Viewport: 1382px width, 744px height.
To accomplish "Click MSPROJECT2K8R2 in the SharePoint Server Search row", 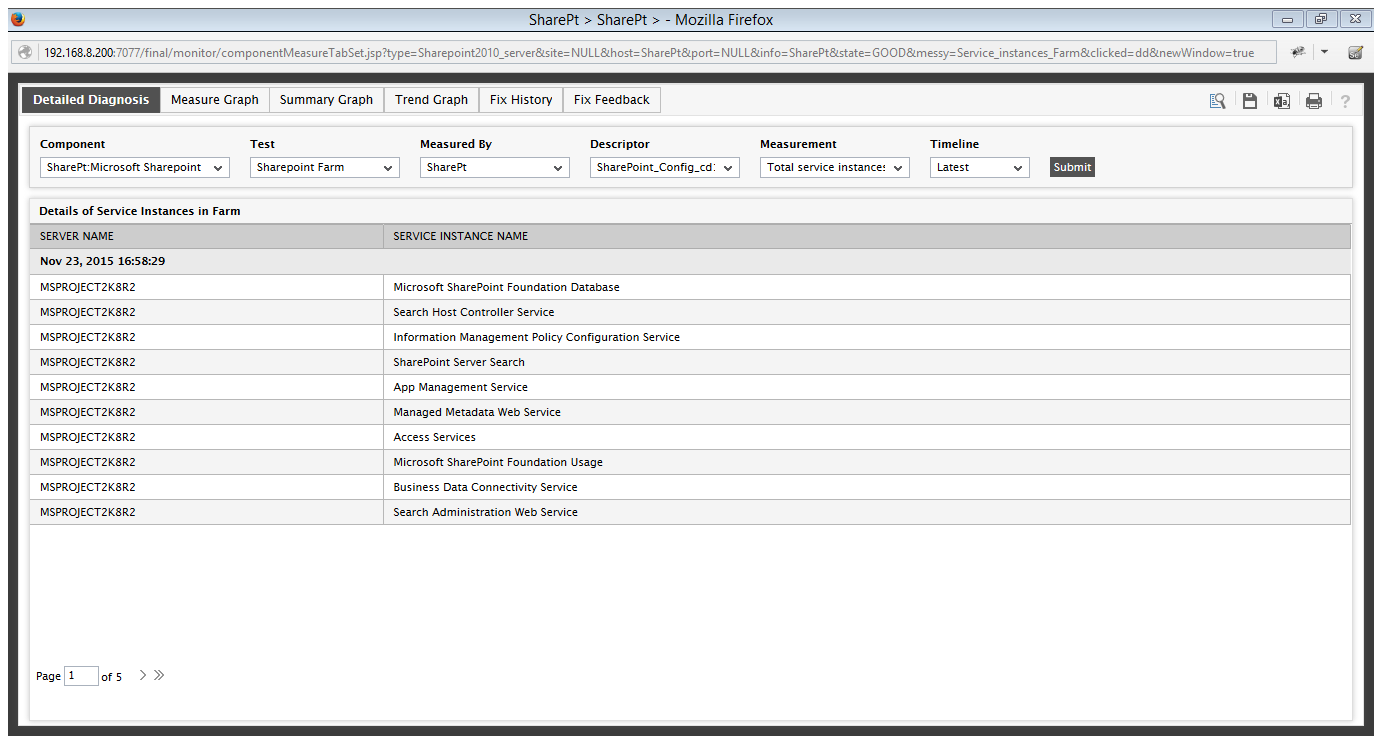I will tap(87, 362).
